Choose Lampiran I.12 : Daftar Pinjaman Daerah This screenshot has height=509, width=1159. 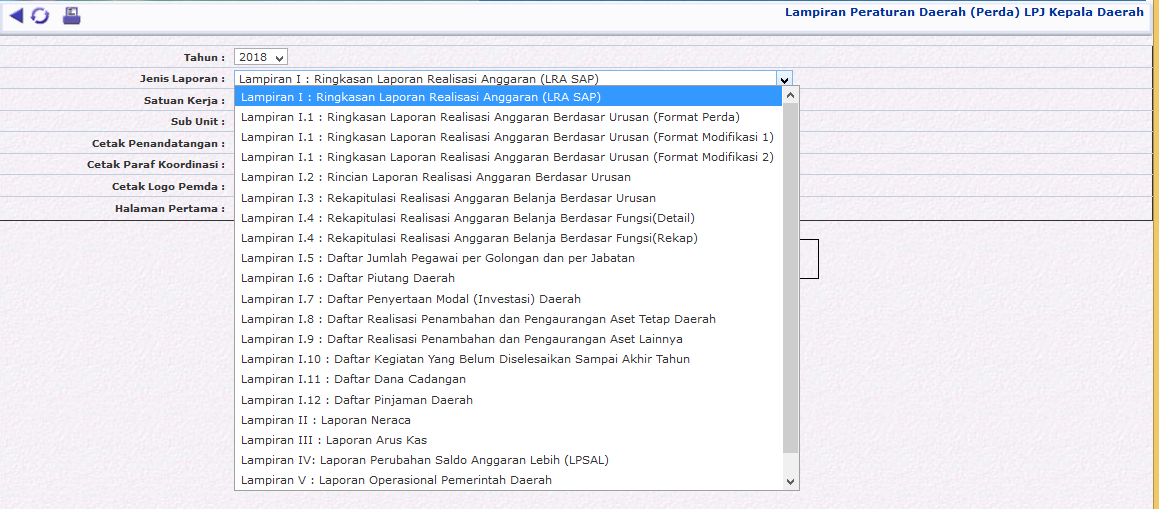pyautogui.click(x=357, y=400)
